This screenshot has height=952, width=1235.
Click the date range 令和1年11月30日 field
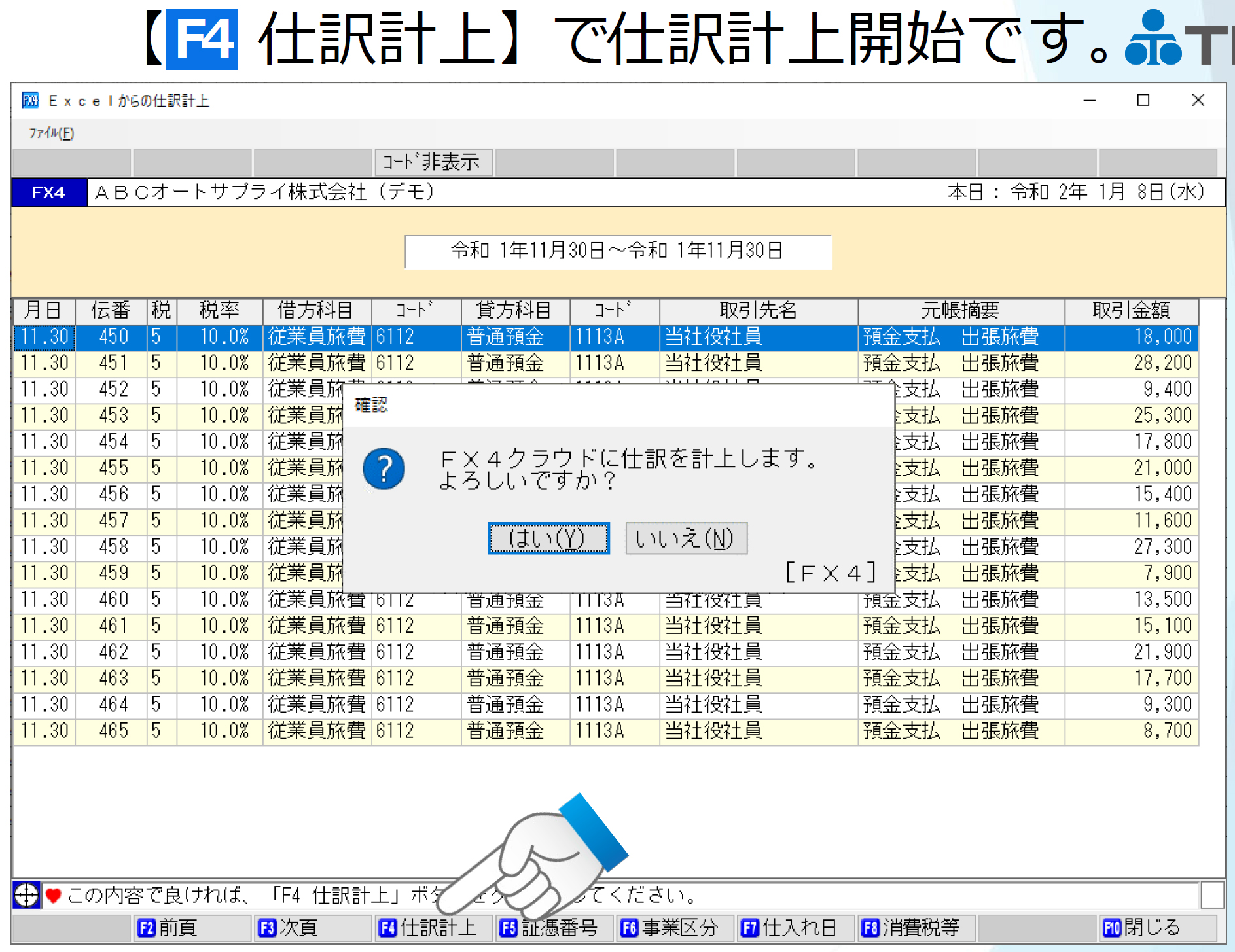pyautogui.click(x=617, y=250)
